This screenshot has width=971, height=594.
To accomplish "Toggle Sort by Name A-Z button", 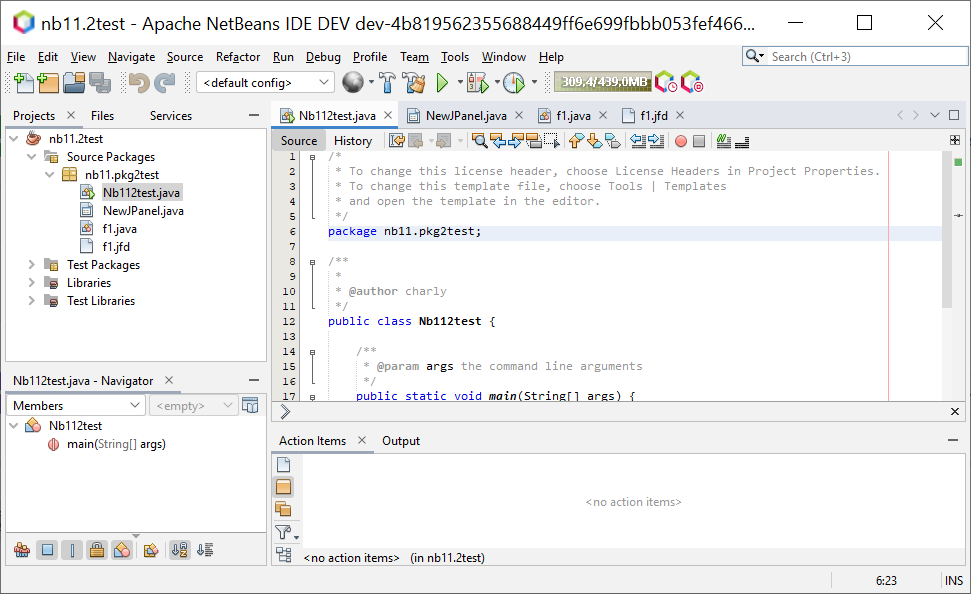I will pos(180,550).
